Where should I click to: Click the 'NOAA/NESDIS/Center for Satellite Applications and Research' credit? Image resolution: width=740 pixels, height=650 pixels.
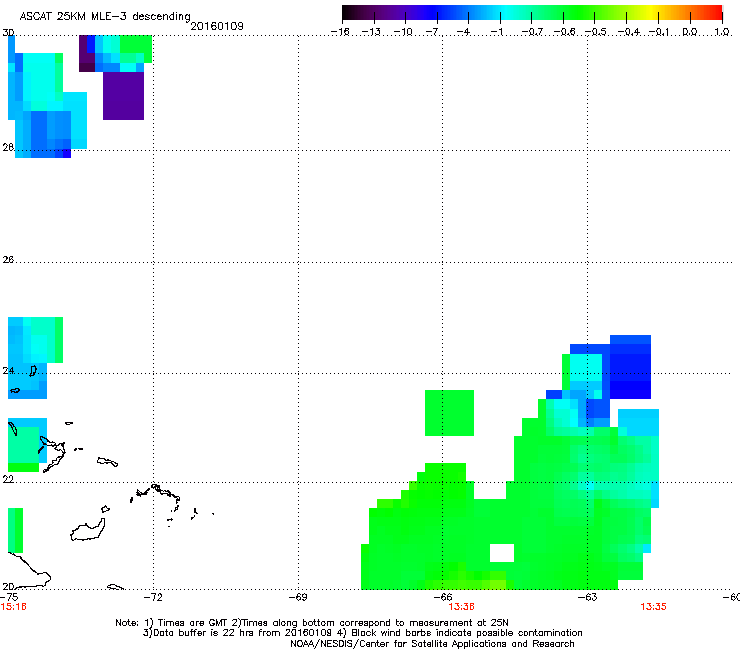(x=432, y=644)
